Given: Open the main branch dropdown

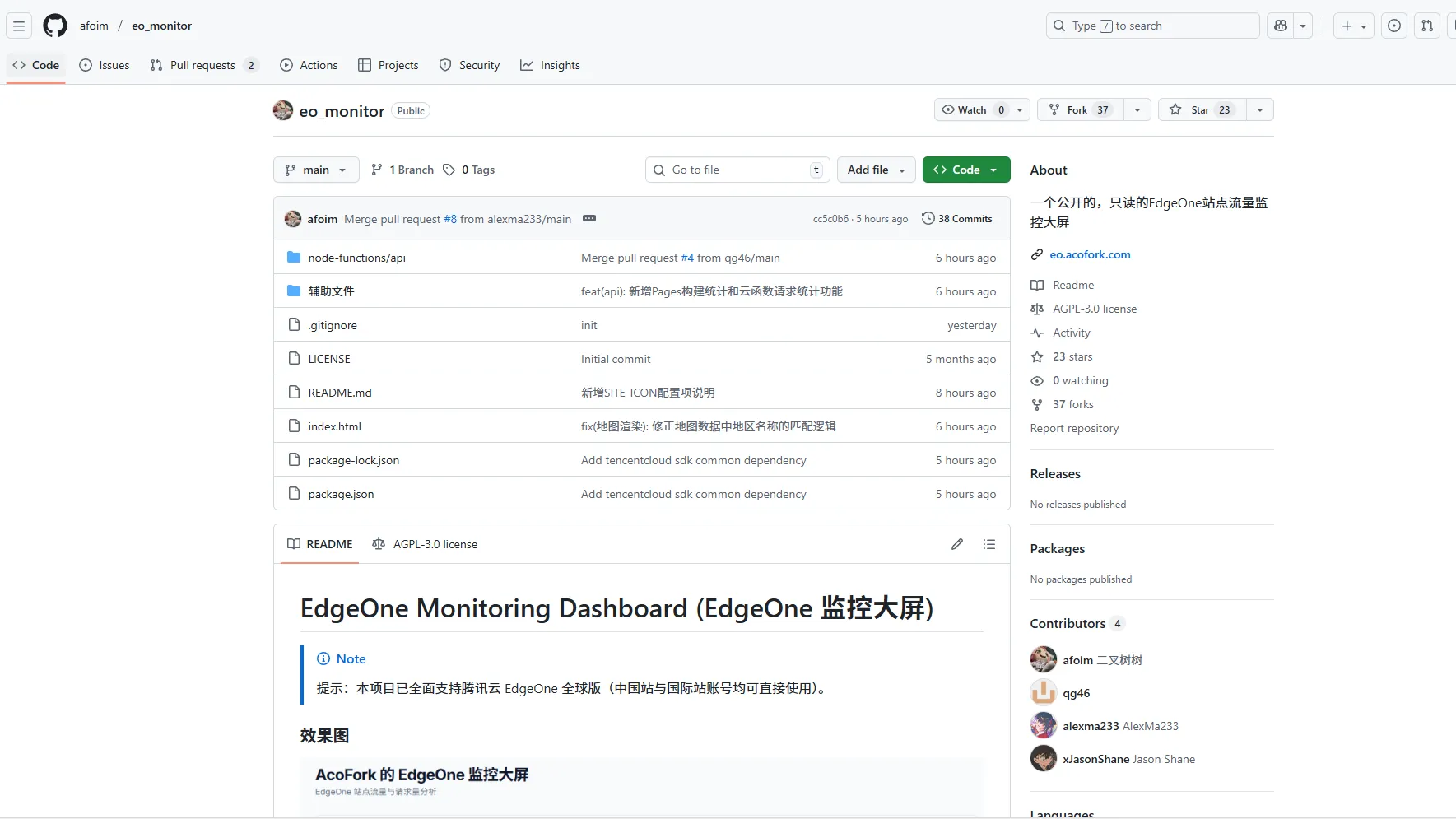Looking at the screenshot, I should click(x=316, y=170).
